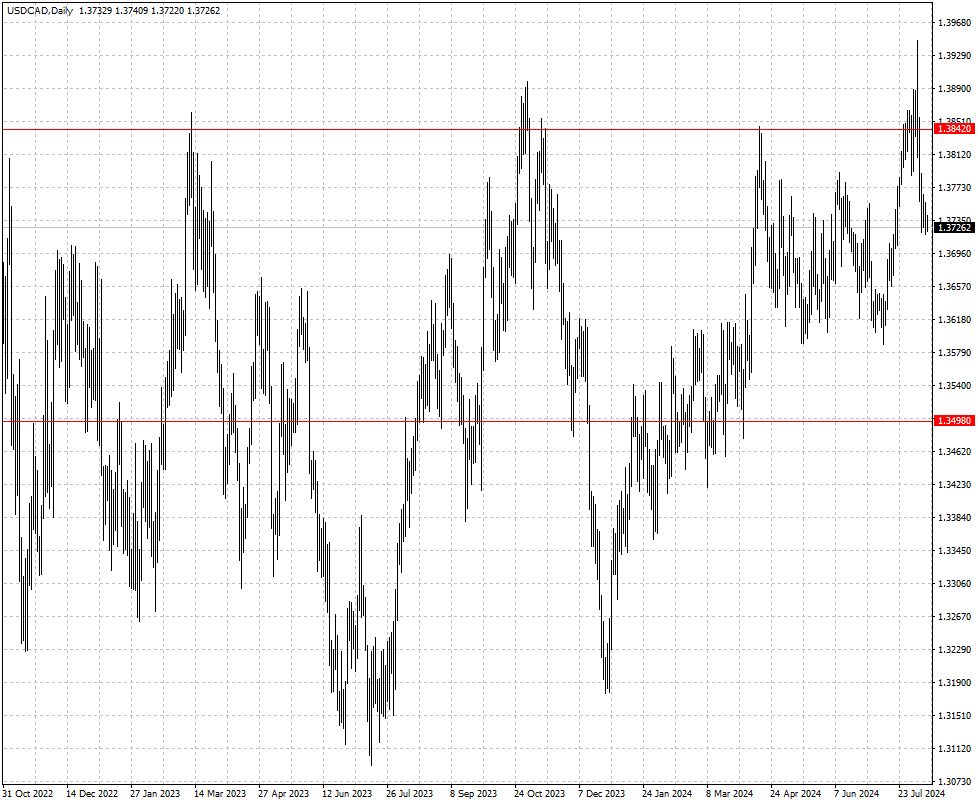The height and width of the screenshot is (805, 978).
Task: Click the 24 Oct 2023 date label
Action: click(x=540, y=794)
